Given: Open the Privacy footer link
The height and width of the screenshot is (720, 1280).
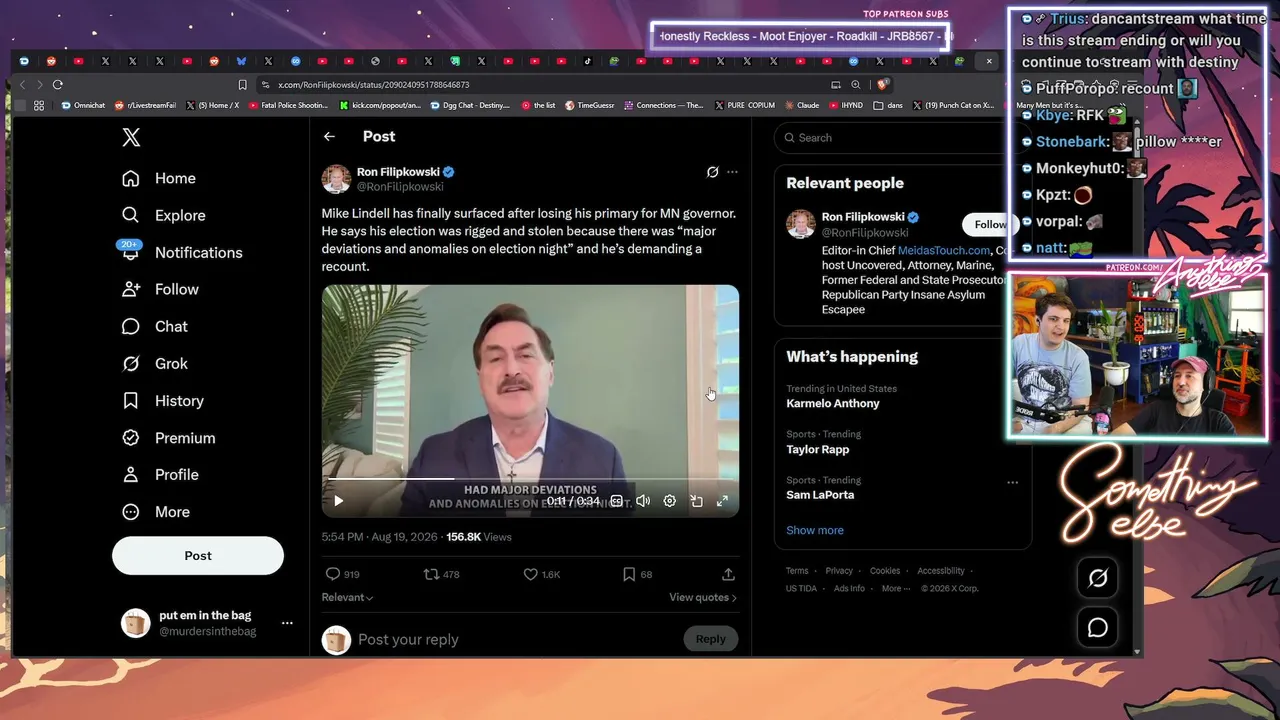Looking at the screenshot, I should tap(839, 571).
